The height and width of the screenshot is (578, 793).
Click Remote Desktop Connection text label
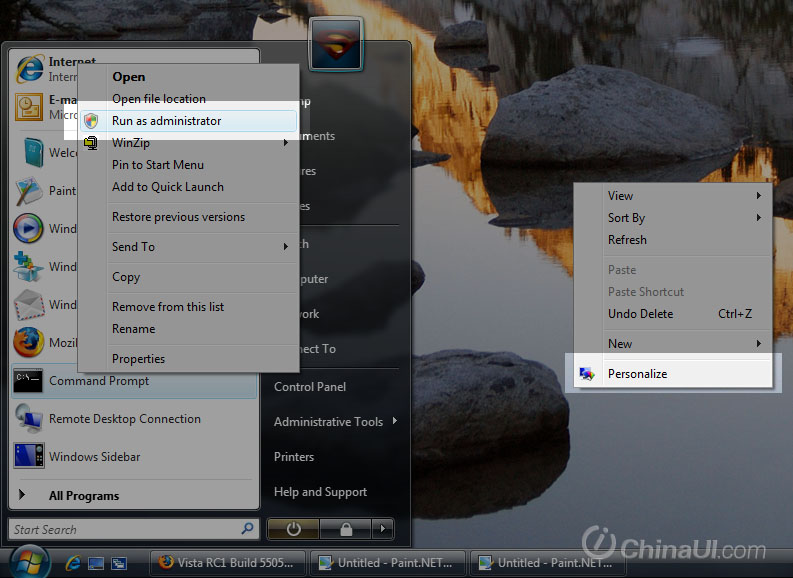(125, 419)
